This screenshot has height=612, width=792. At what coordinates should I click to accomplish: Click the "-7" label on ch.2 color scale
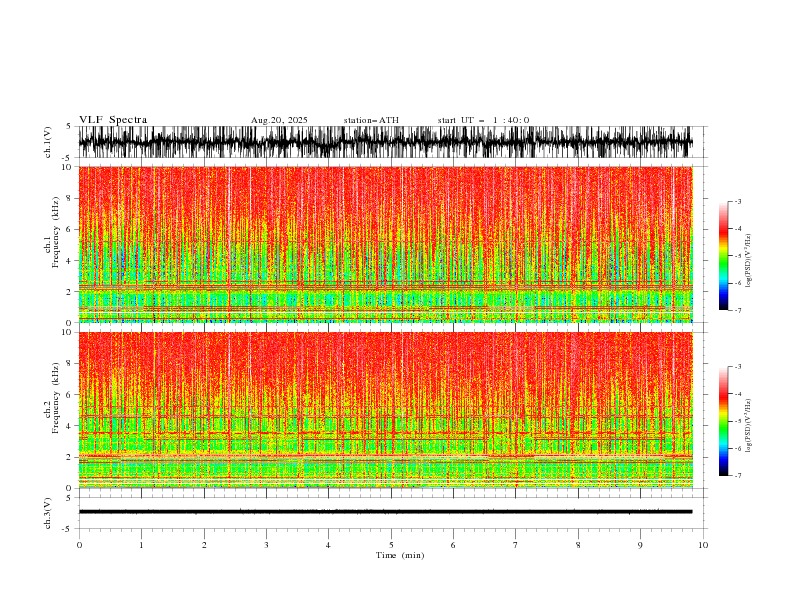[x=738, y=475]
